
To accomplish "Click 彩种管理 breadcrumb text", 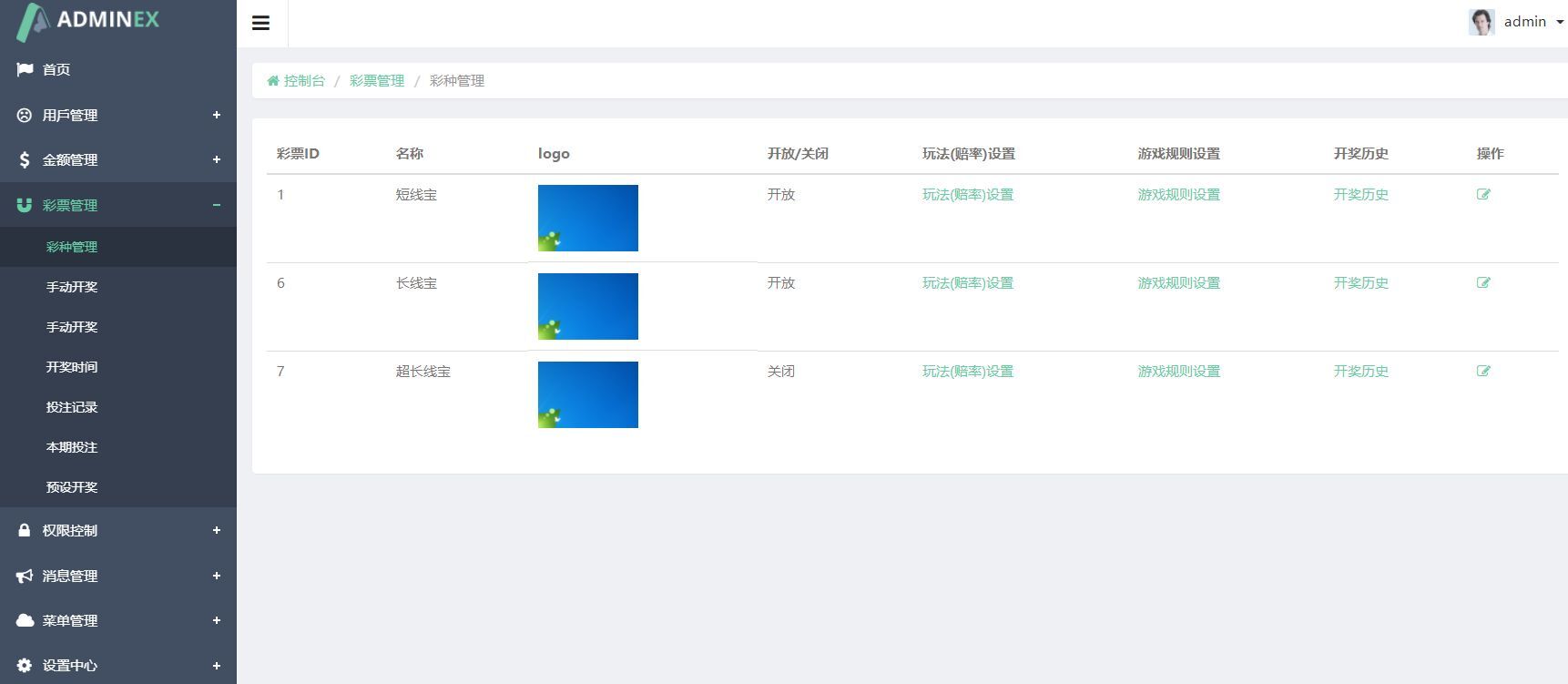I will (457, 80).
